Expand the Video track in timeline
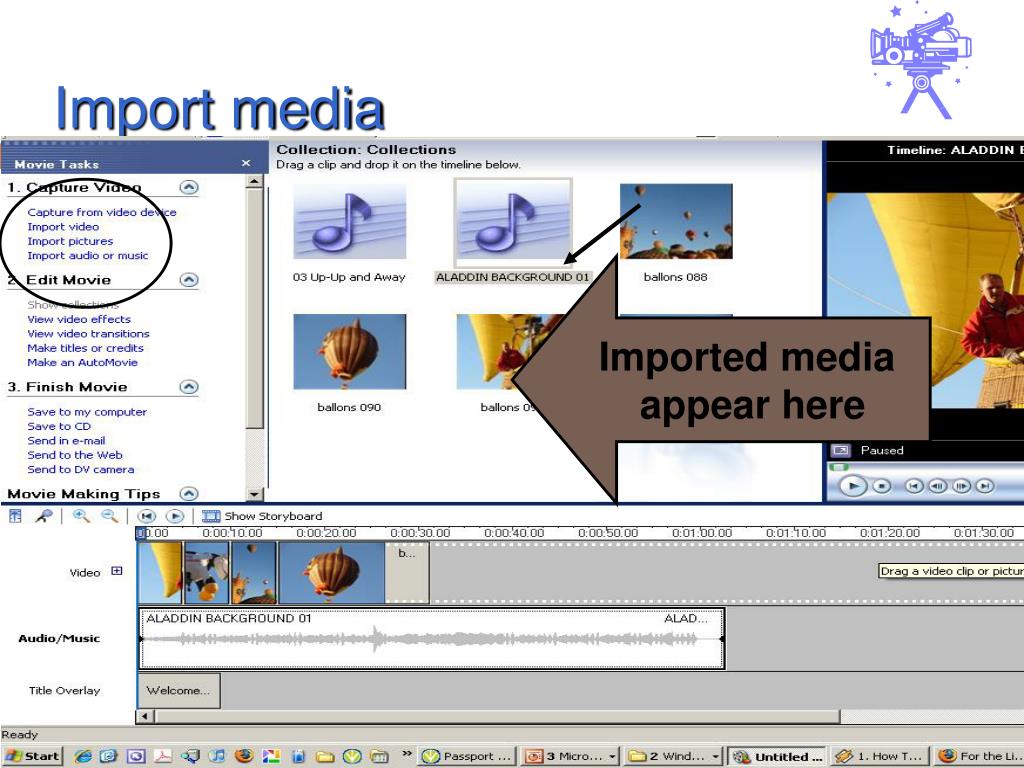This screenshot has width=1024, height=768. pyautogui.click(x=117, y=571)
